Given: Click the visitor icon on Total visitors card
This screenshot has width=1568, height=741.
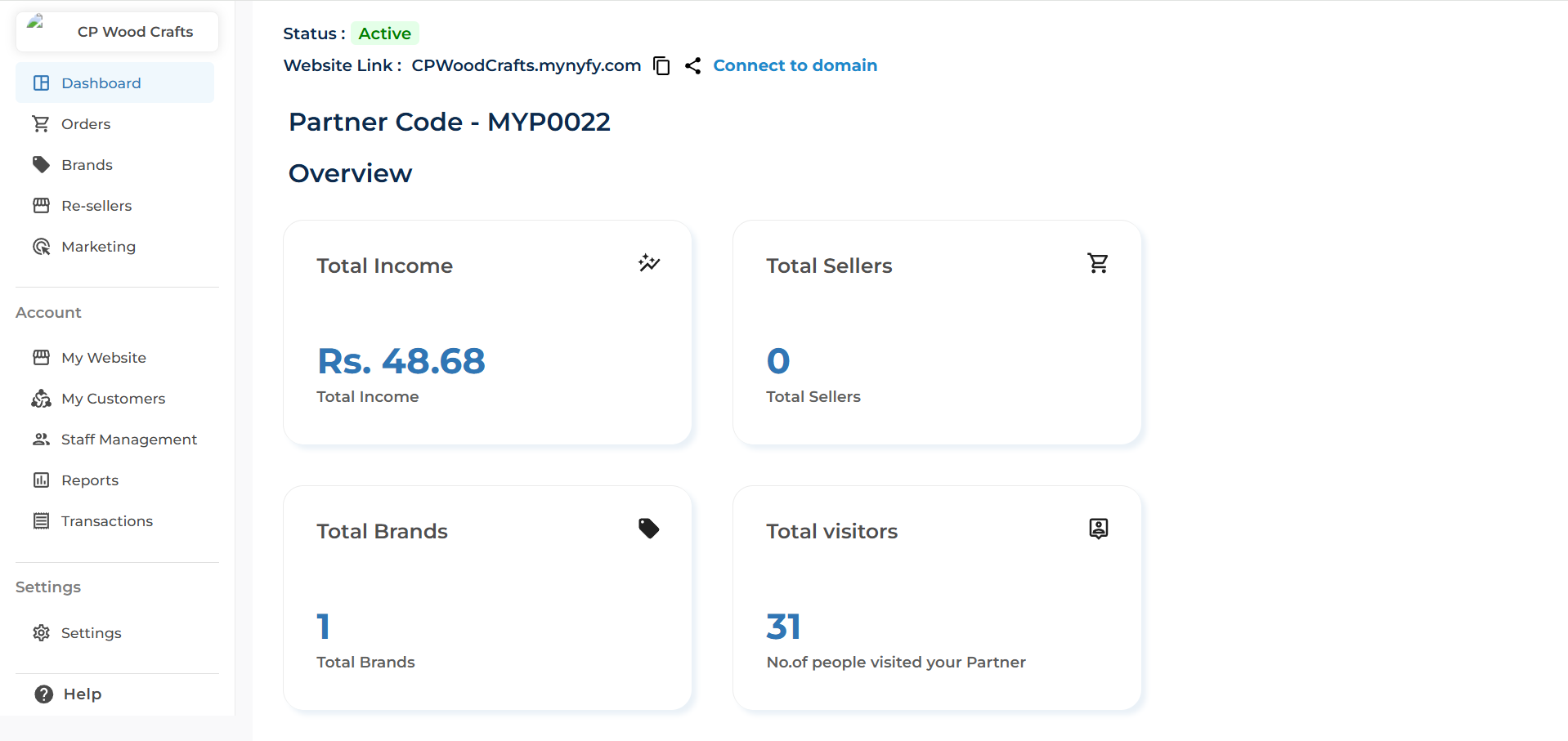Looking at the screenshot, I should (x=1098, y=528).
